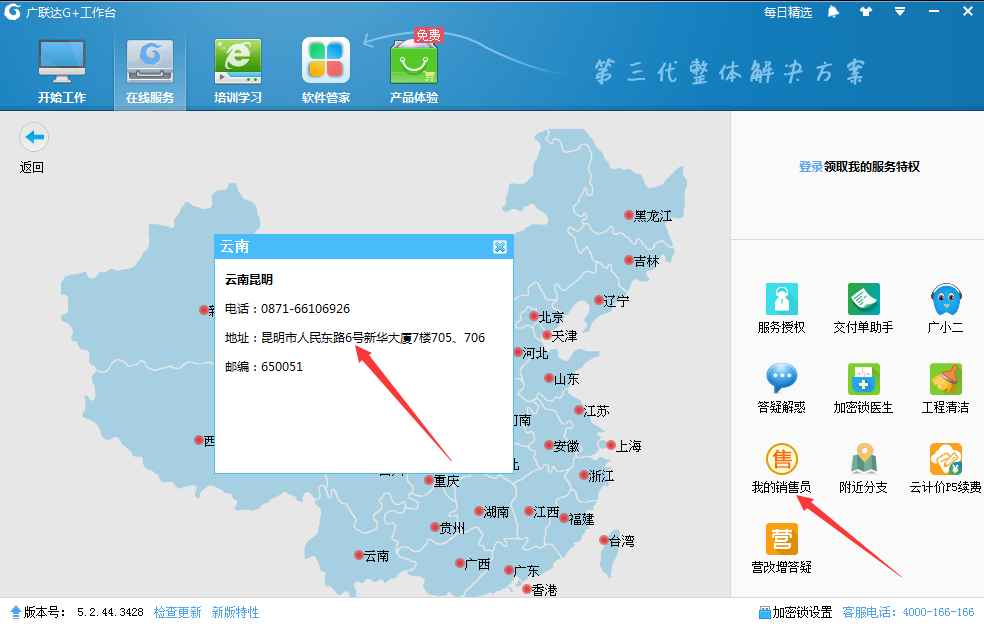Select 贵州 province marker
Image resolution: width=984 pixels, height=626 pixels.
[447, 528]
